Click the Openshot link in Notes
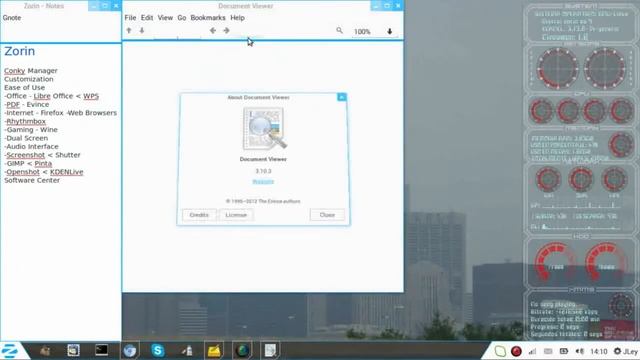640x360 pixels. [x=23, y=172]
